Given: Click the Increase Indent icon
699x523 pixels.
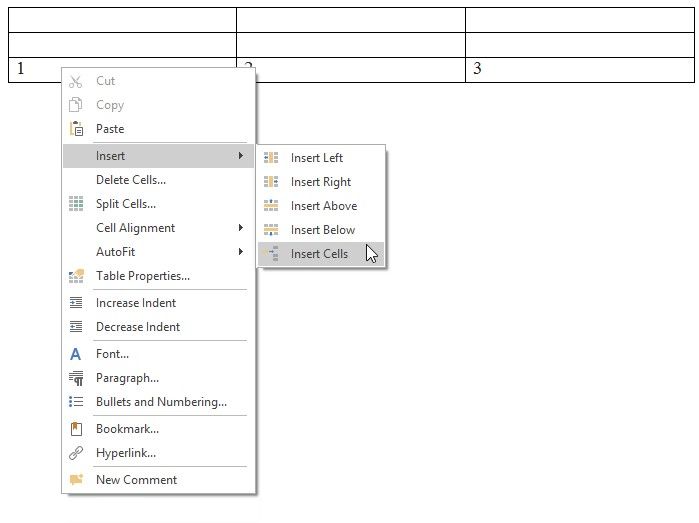Looking at the screenshot, I should (x=76, y=303).
